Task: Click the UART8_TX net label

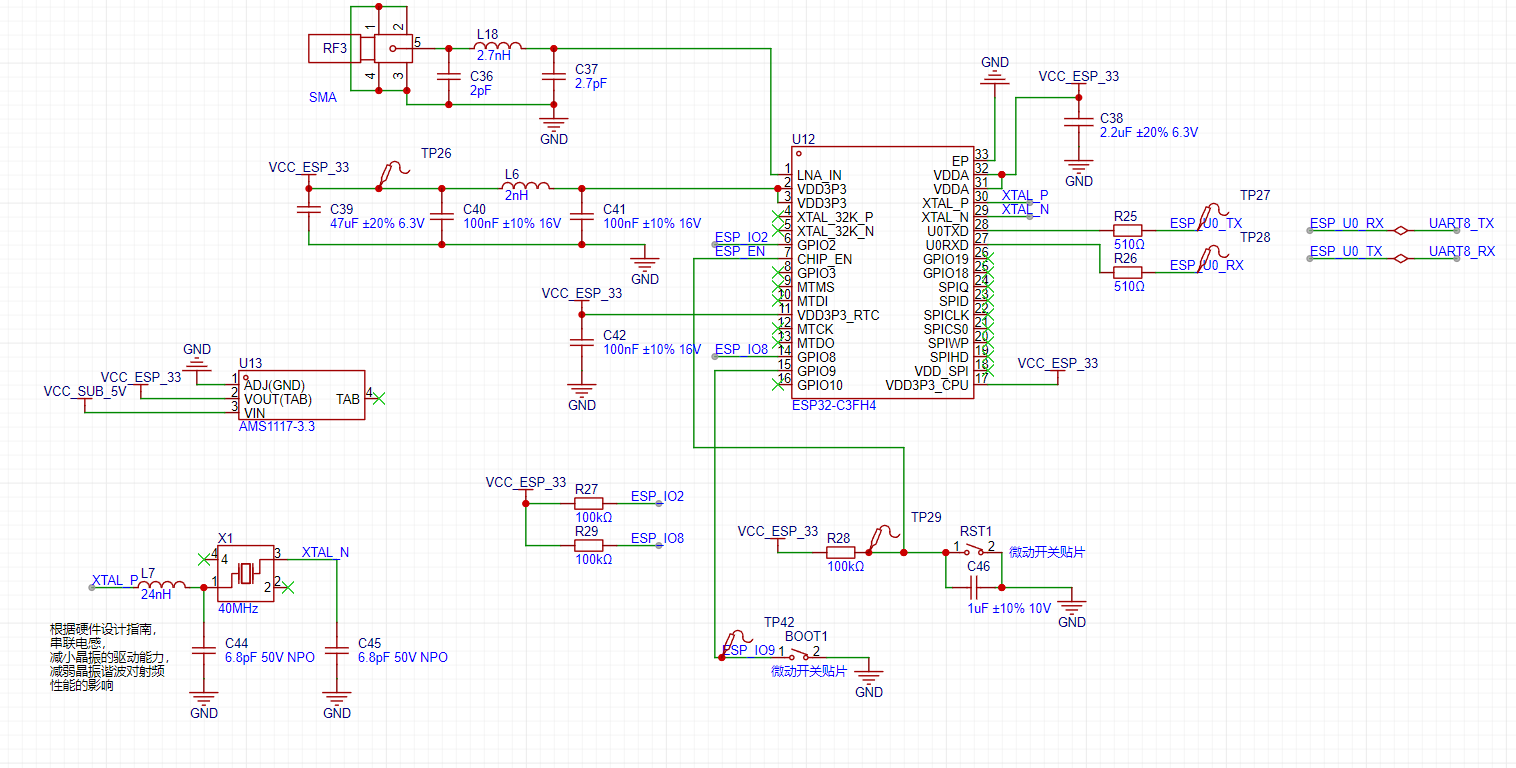Action: 1461,223
